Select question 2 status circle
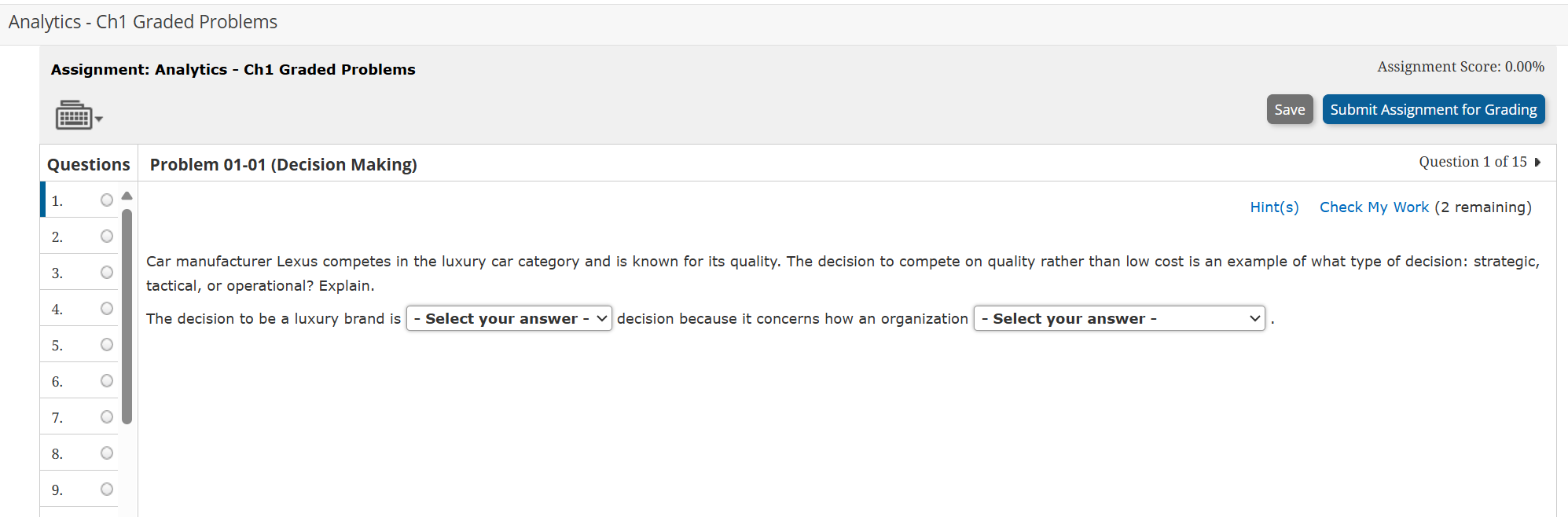Image resolution: width=1568 pixels, height=517 pixels. coord(107,236)
